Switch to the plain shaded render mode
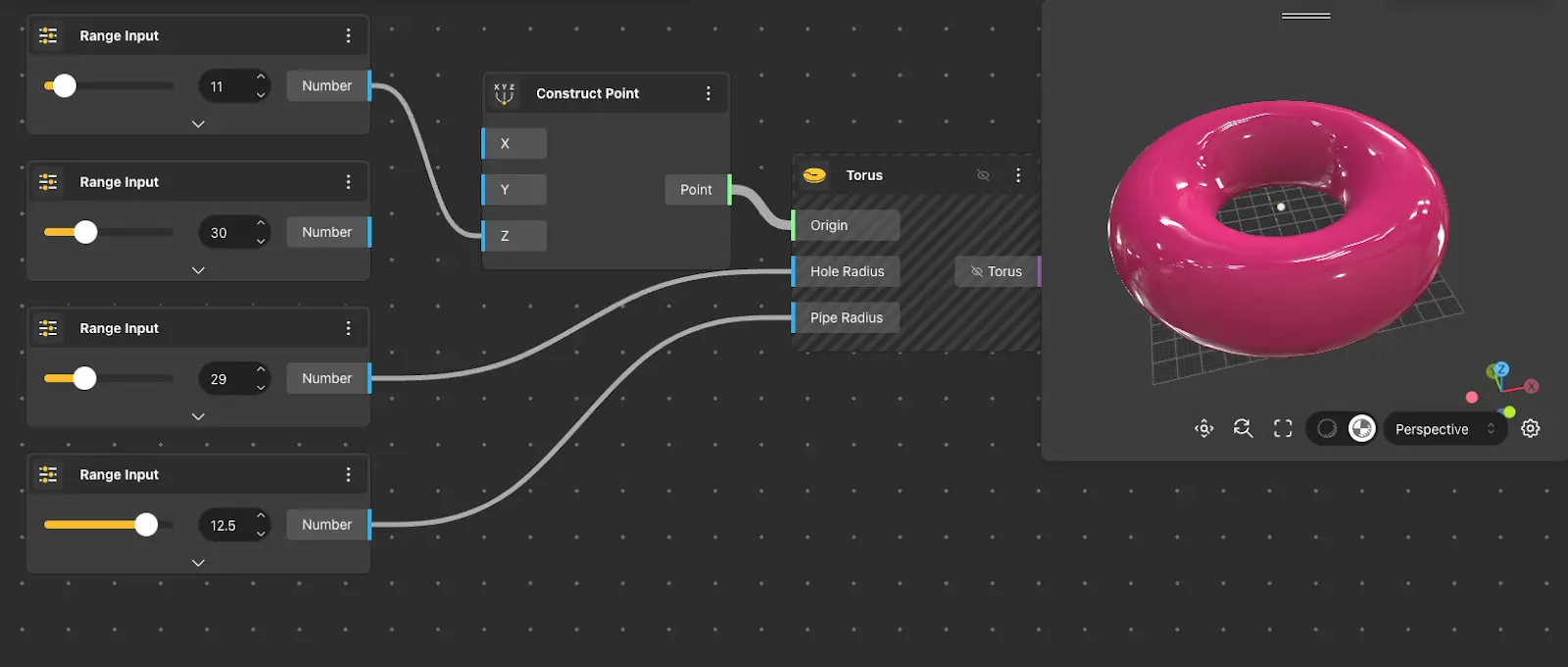This screenshot has height=667, width=1568. coord(1327,429)
